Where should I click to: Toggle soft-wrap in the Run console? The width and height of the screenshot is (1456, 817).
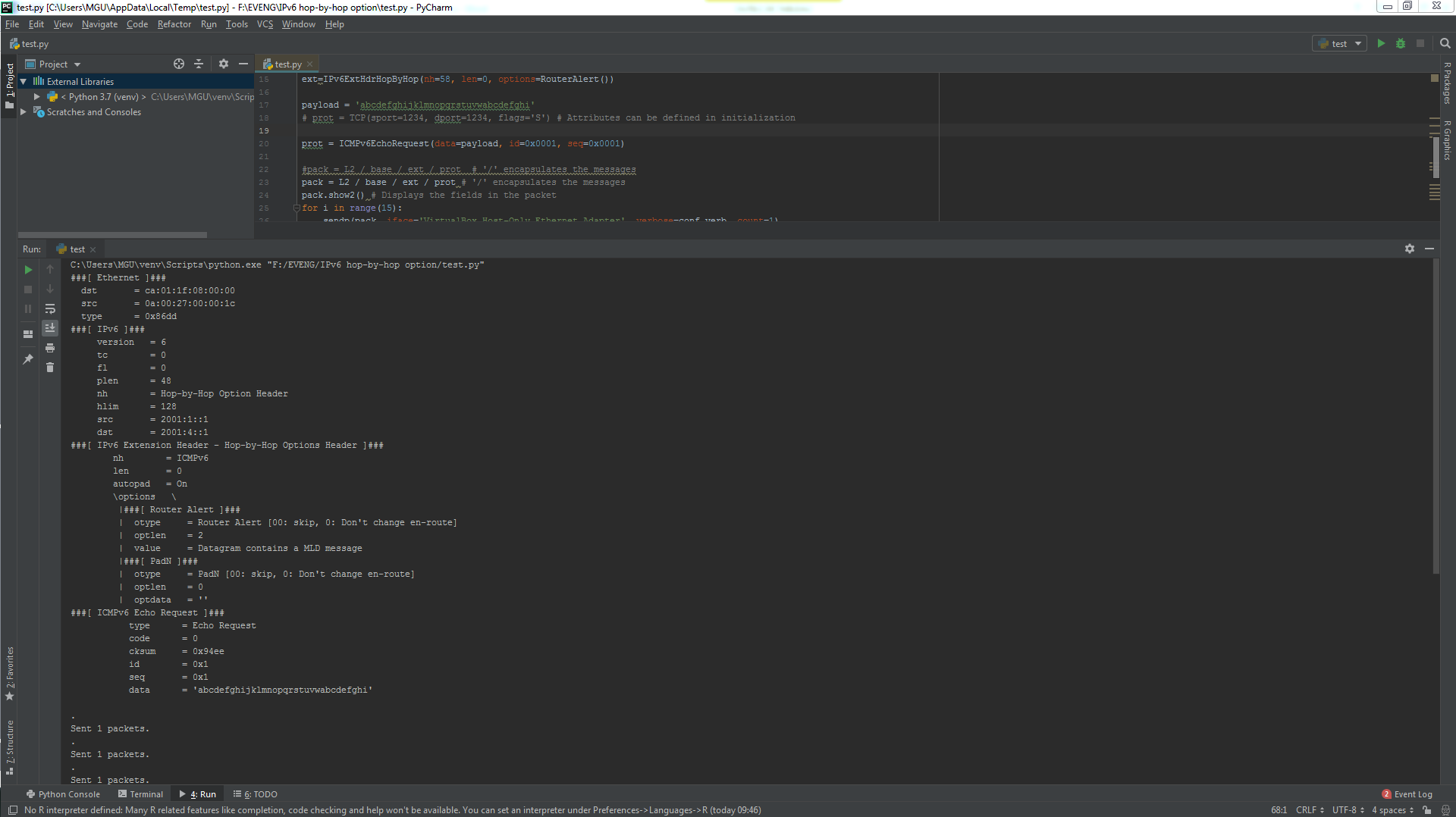tap(50, 308)
